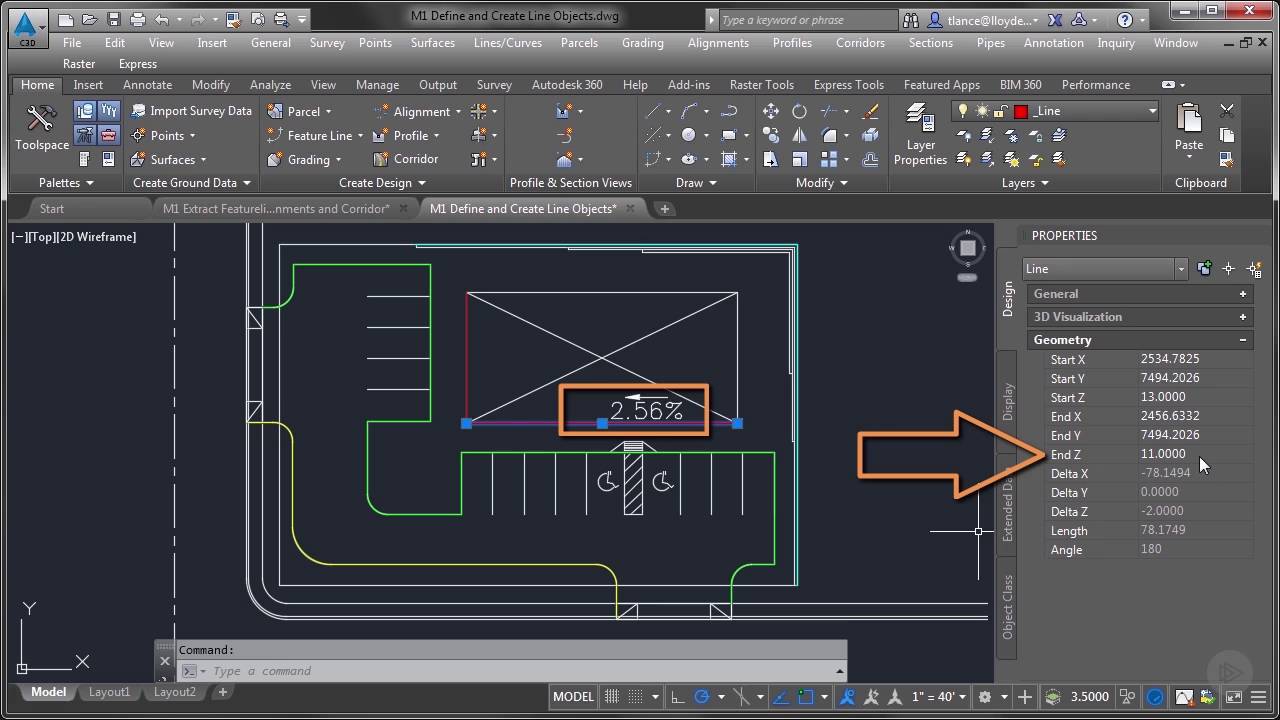The width and height of the screenshot is (1280, 720).
Task: Open the Surfaces menu
Action: tap(432, 43)
